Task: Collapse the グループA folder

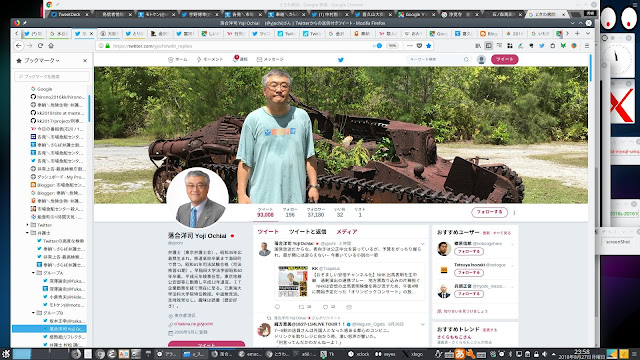Action: pyautogui.click(x=33, y=273)
